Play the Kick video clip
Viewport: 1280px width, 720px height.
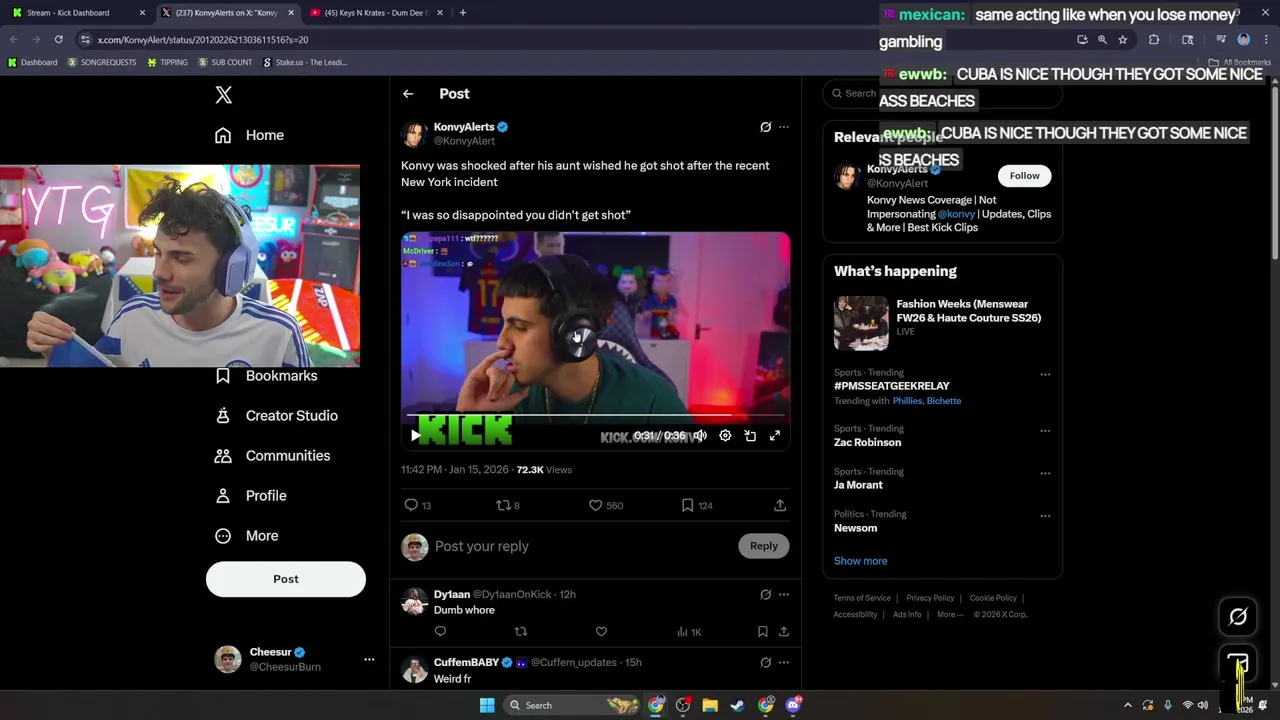[415, 436]
